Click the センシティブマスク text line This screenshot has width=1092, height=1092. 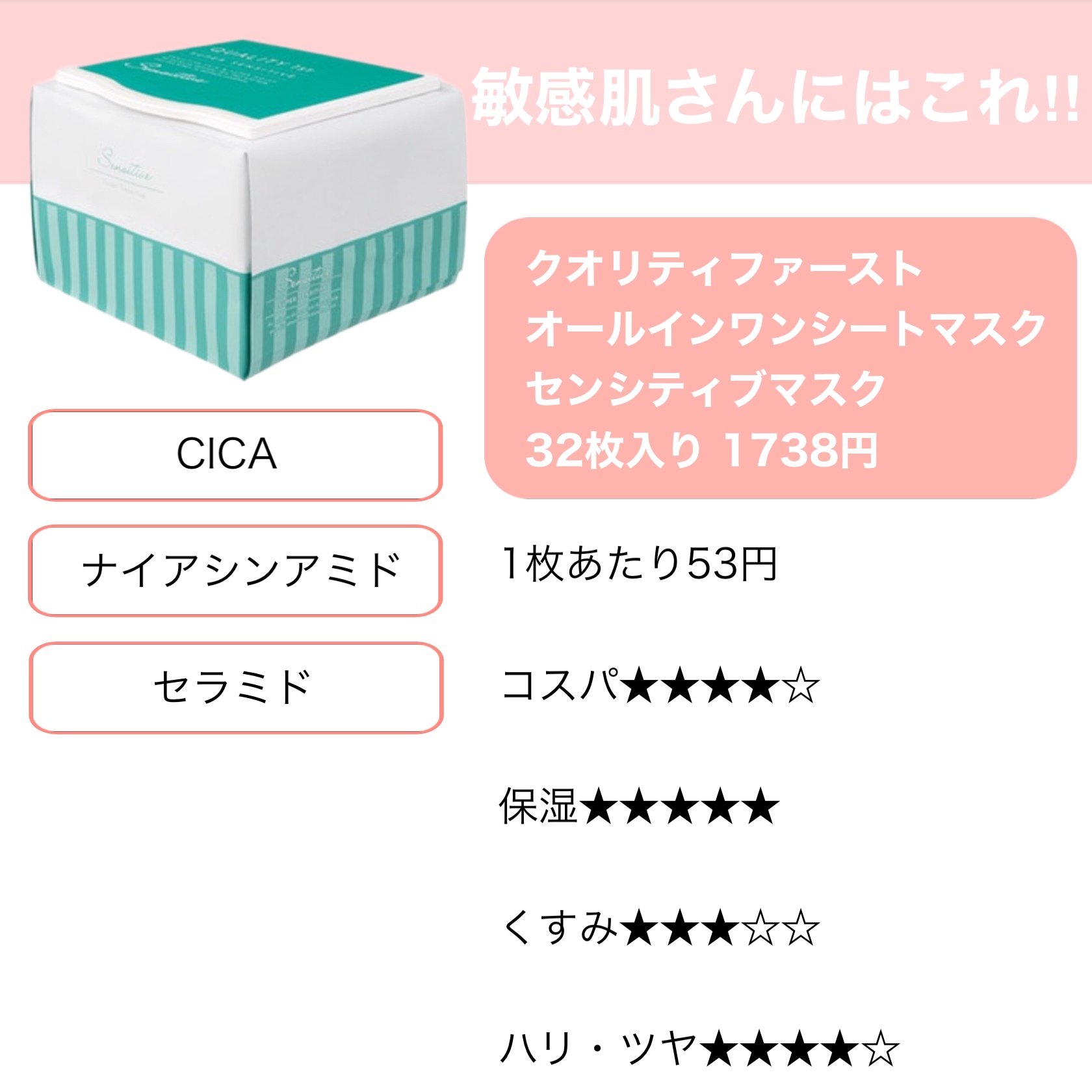(x=705, y=389)
